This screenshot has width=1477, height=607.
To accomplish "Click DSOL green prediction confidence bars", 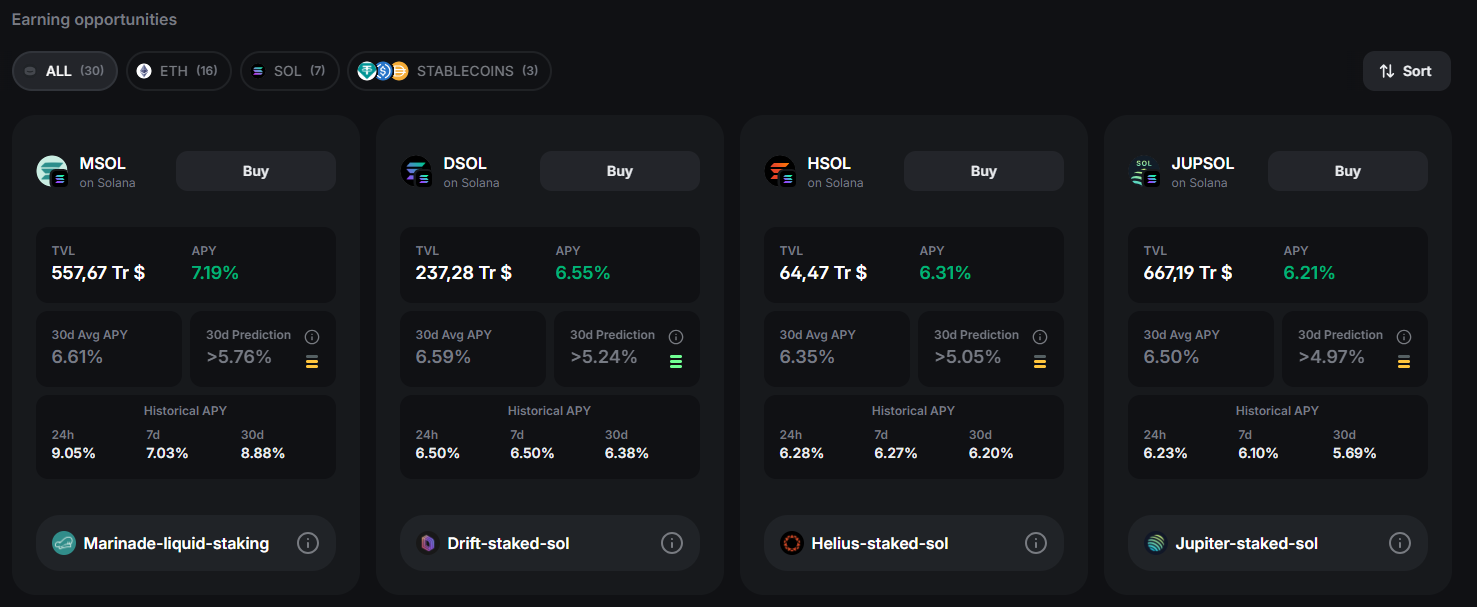I will tap(676, 361).
